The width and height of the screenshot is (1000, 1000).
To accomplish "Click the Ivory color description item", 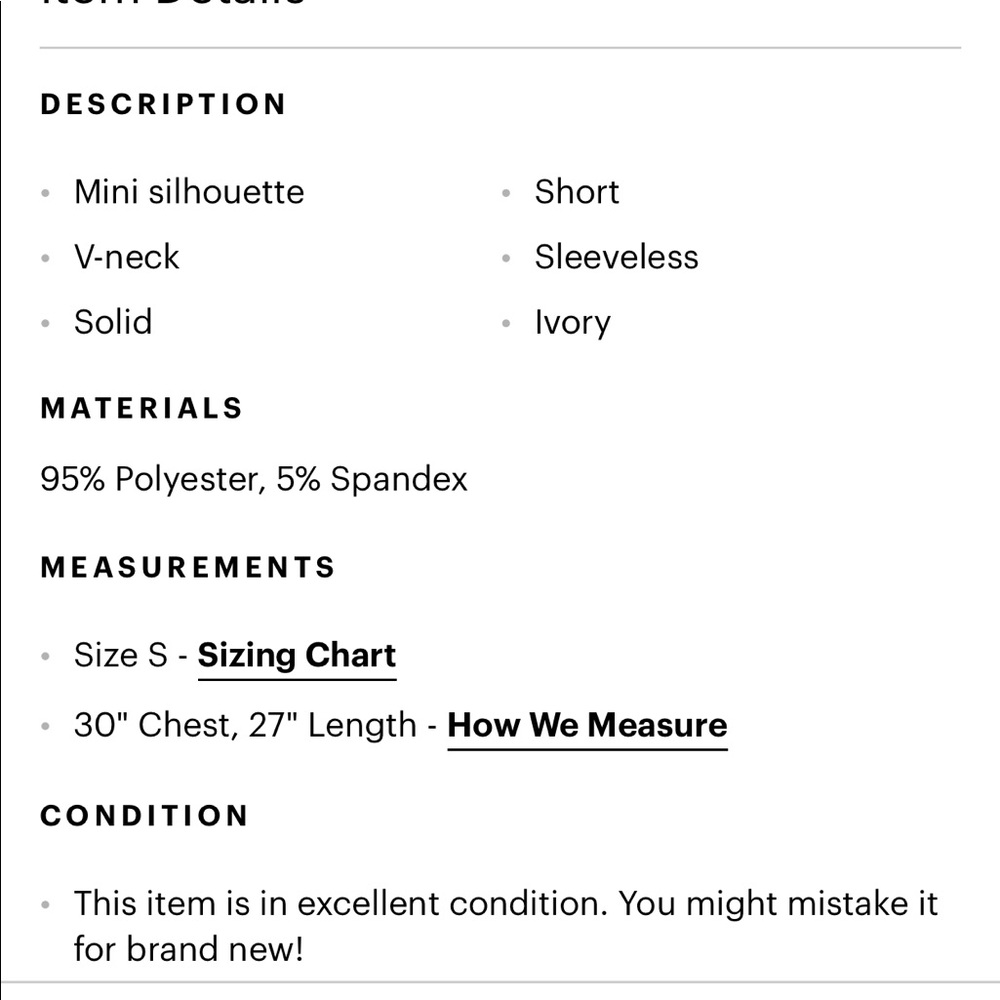I will pyautogui.click(x=572, y=323).
